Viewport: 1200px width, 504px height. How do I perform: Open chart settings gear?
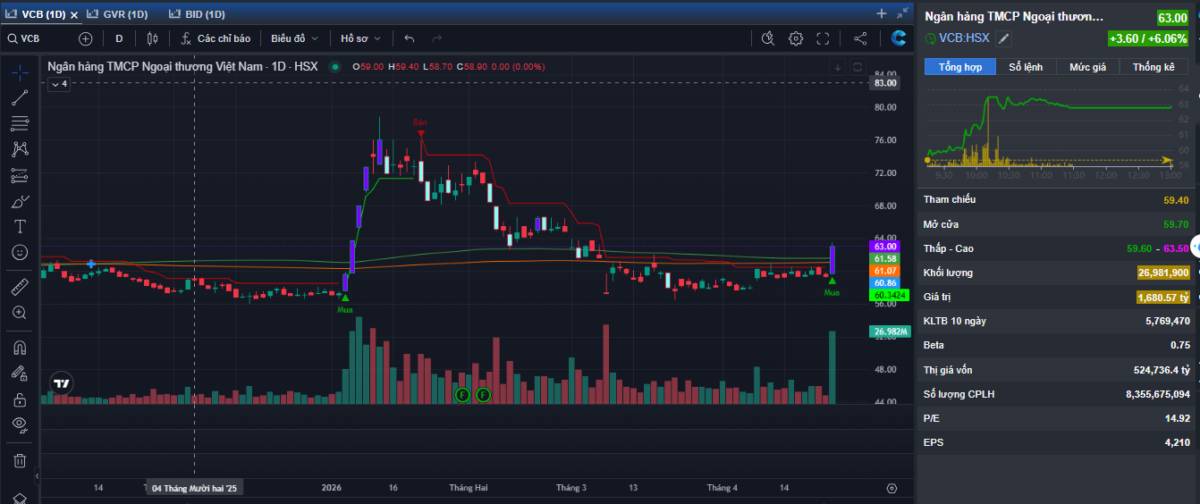(796, 38)
